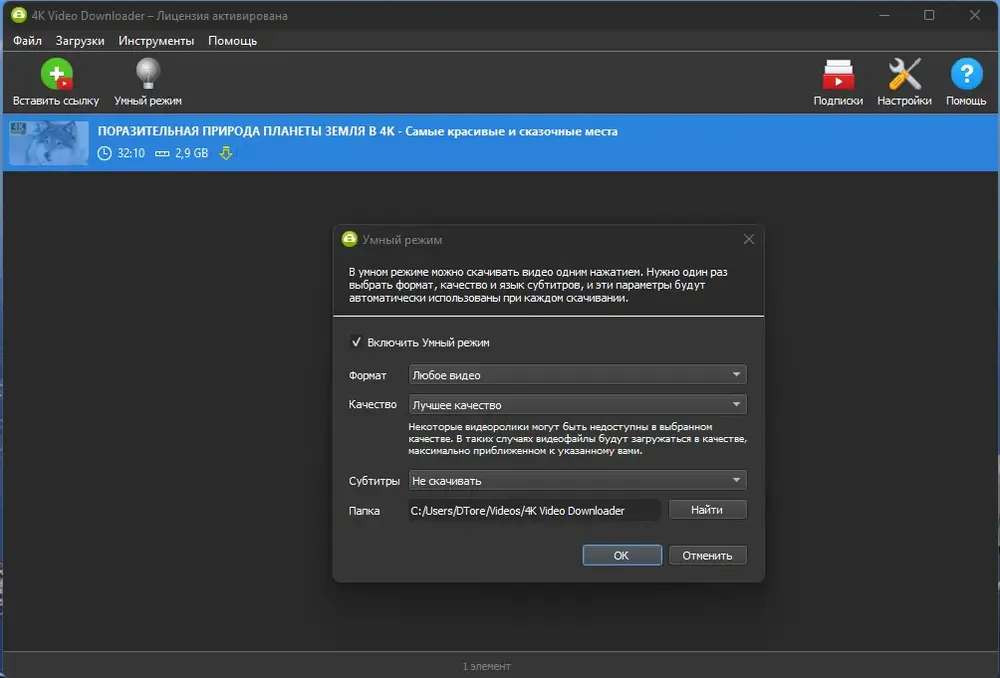The width and height of the screenshot is (1000, 678).
Task: Open the Subtitles dropdown
Action: tap(578, 480)
